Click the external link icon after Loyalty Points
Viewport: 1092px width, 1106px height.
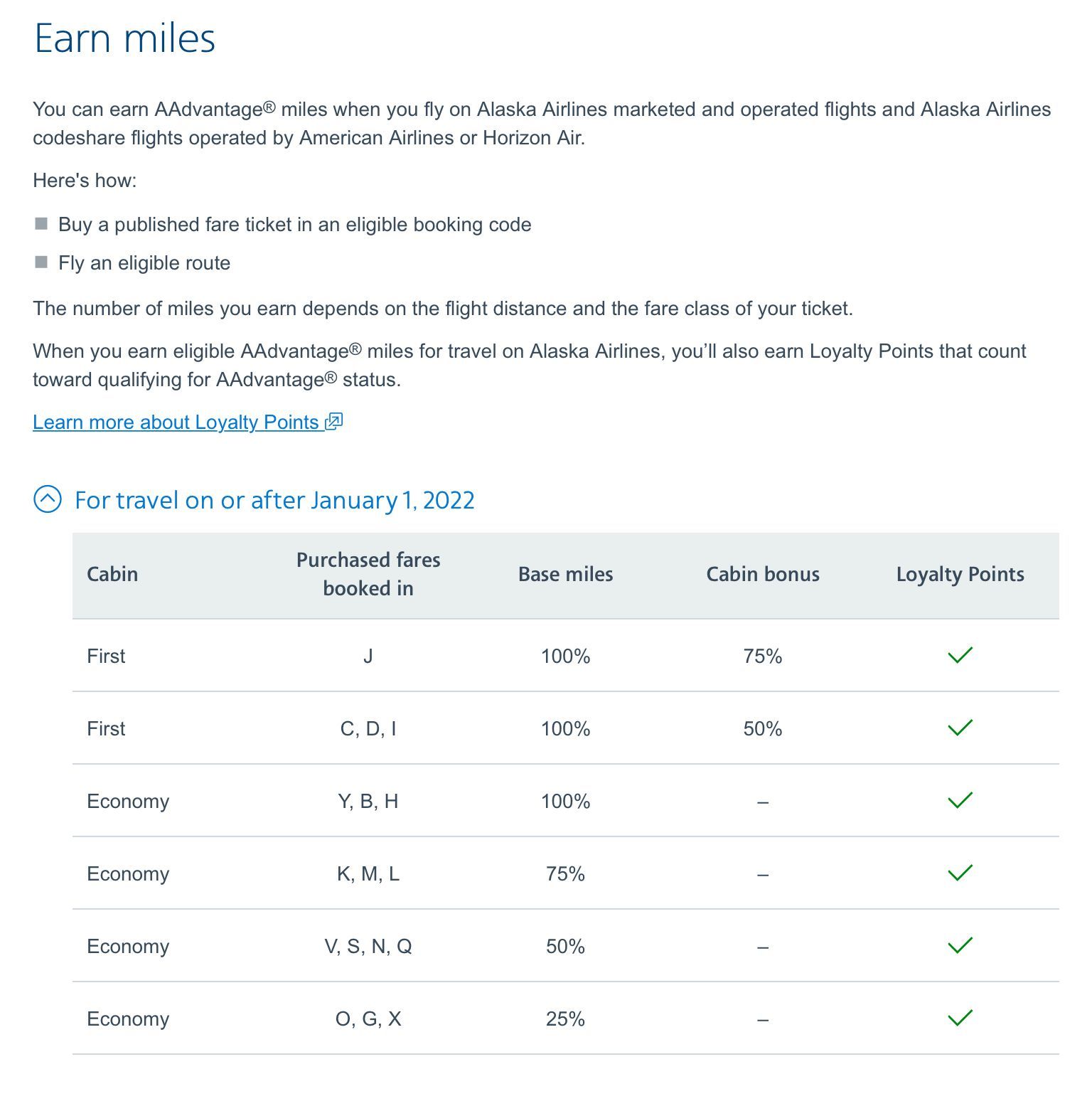click(x=334, y=421)
